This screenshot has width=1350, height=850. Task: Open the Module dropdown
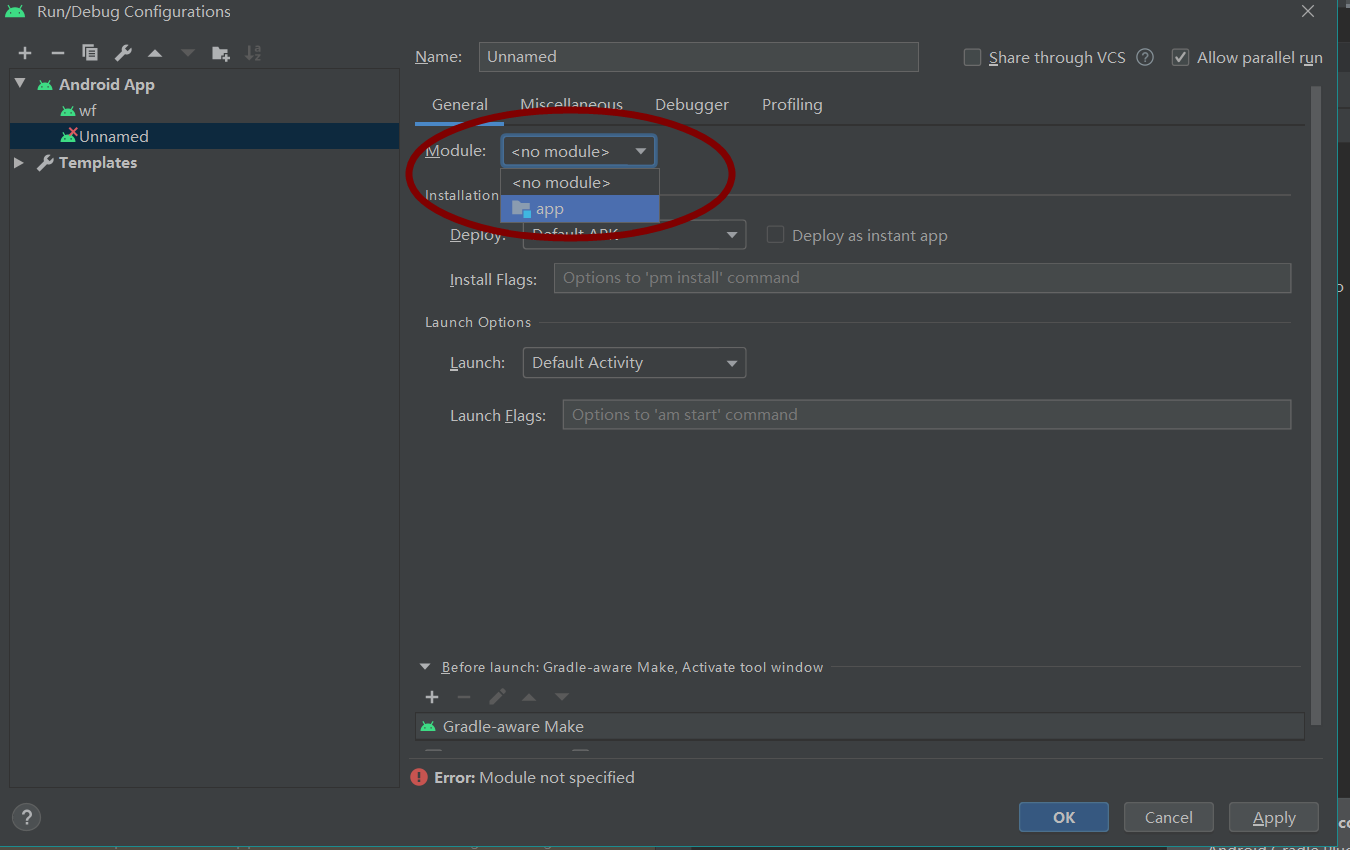(579, 151)
